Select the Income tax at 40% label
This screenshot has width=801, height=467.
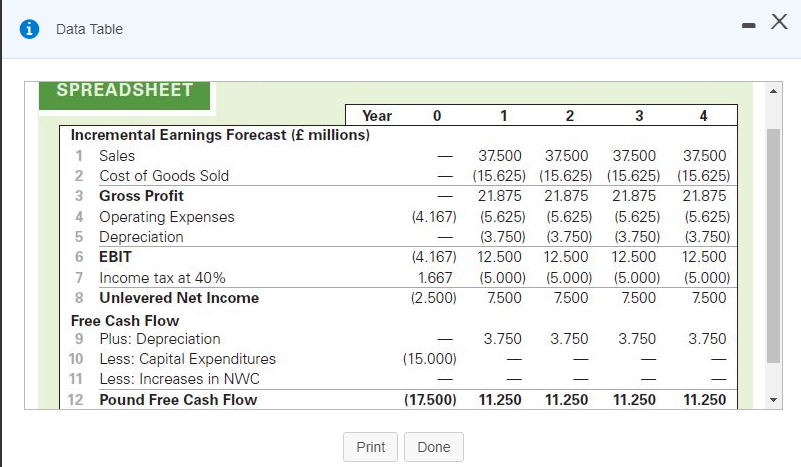coord(162,278)
